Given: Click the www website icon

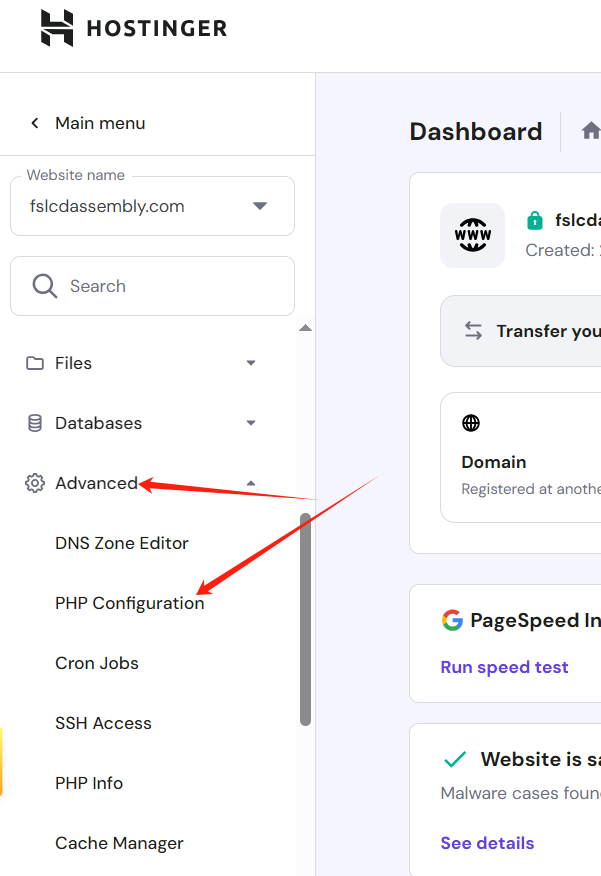Looking at the screenshot, I should click(x=472, y=236).
